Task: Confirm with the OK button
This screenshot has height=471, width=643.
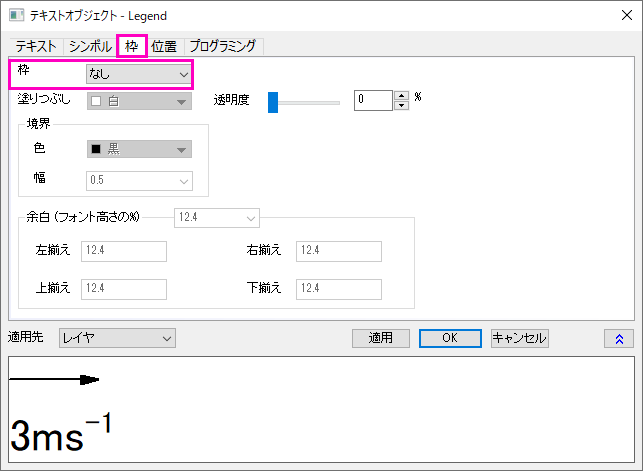Action: tap(450, 338)
